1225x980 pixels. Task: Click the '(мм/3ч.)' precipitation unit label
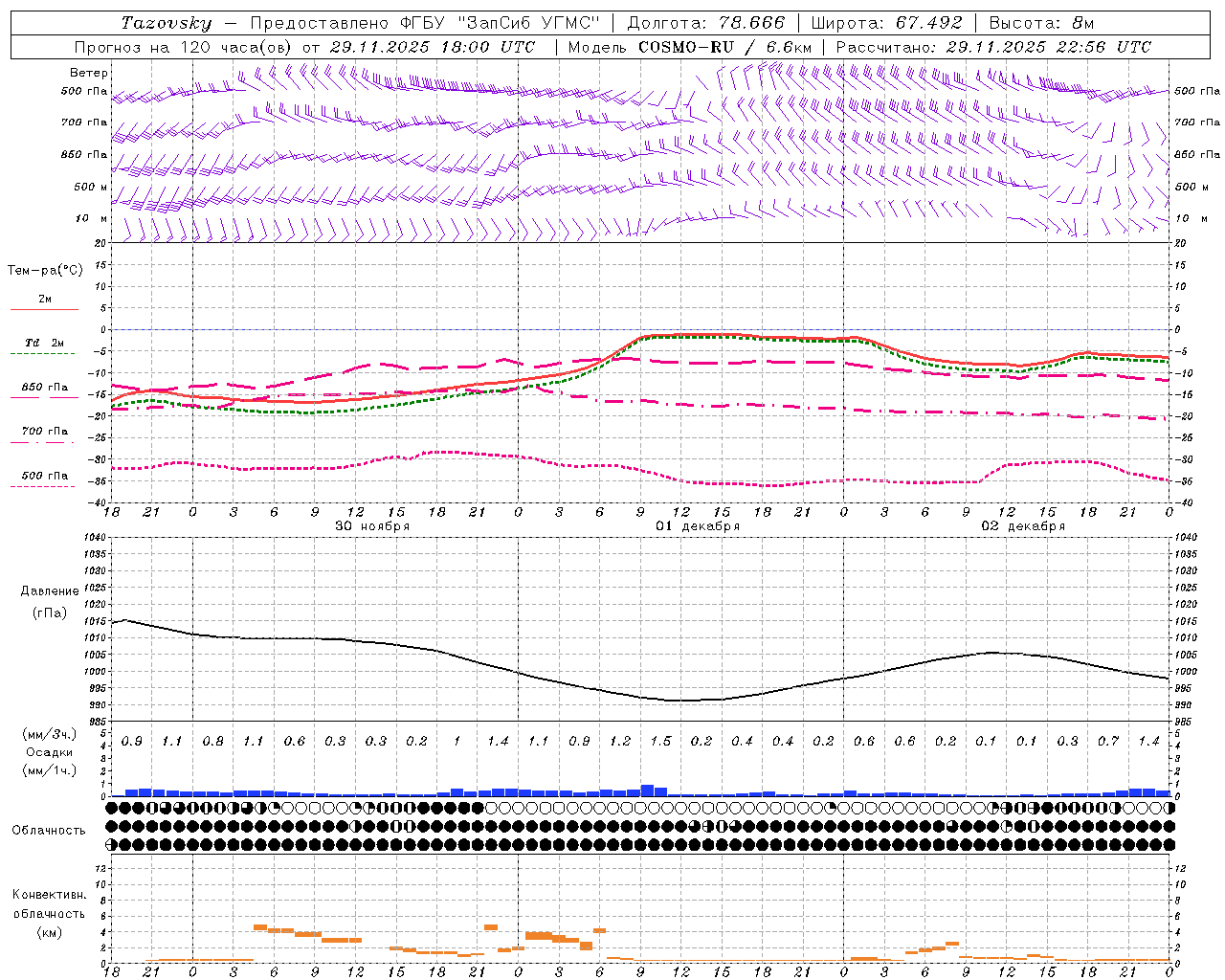(x=50, y=734)
